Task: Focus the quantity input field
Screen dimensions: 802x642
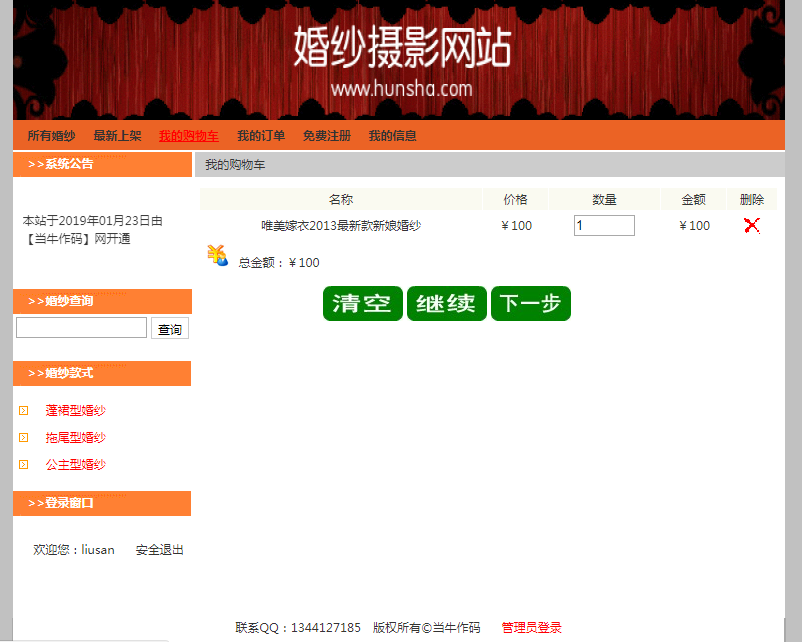Action: (604, 226)
